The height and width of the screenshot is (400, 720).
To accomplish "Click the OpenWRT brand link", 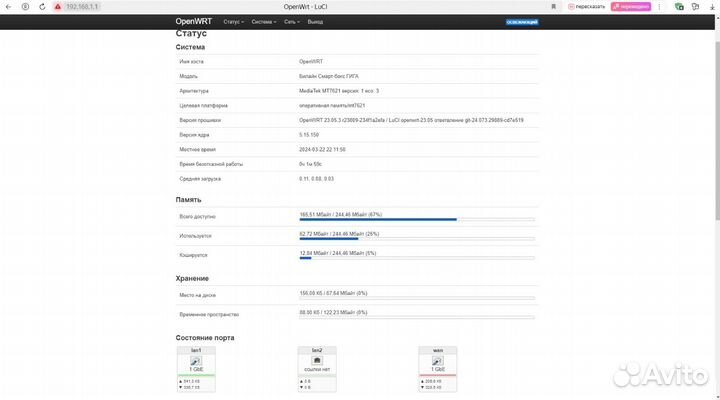I will (x=194, y=21).
